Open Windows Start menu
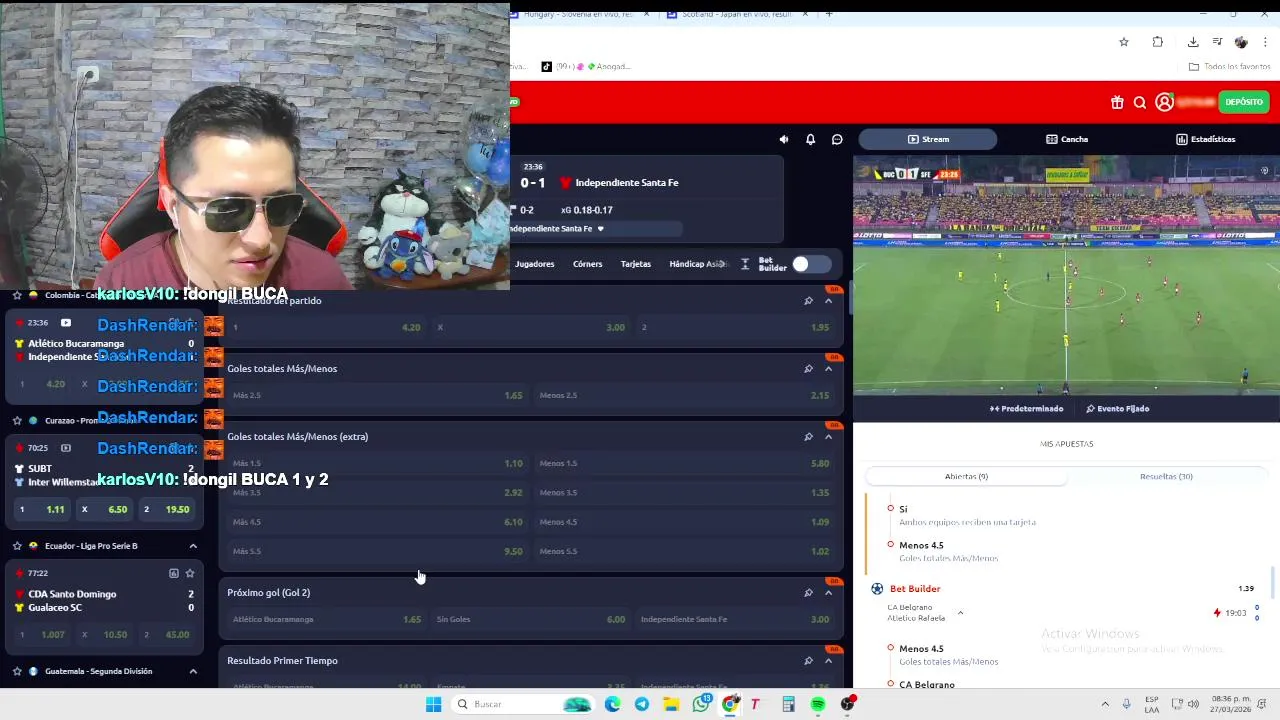 pyautogui.click(x=433, y=704)
